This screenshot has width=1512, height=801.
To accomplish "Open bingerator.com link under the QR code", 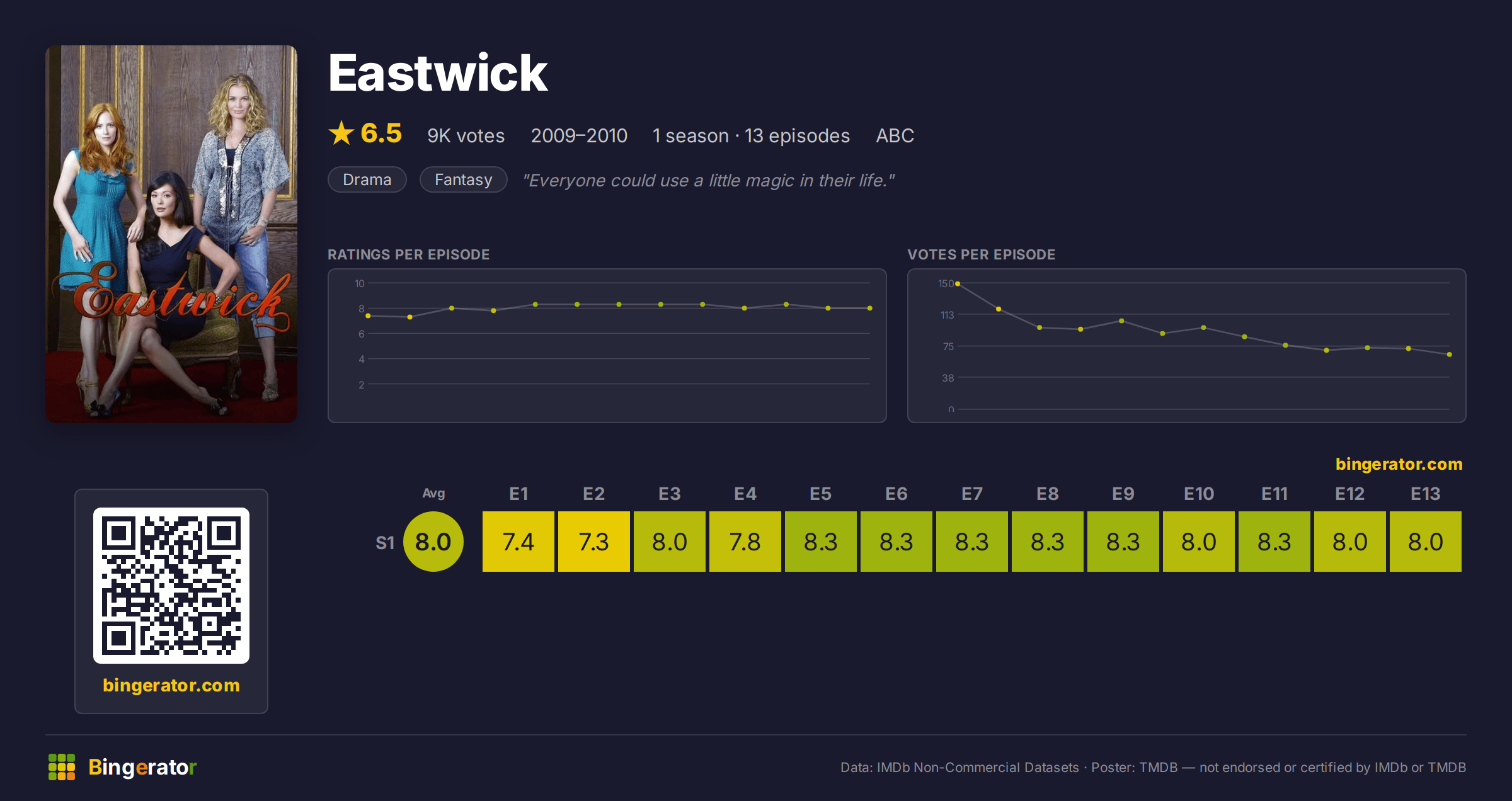I will click(171, 685).
